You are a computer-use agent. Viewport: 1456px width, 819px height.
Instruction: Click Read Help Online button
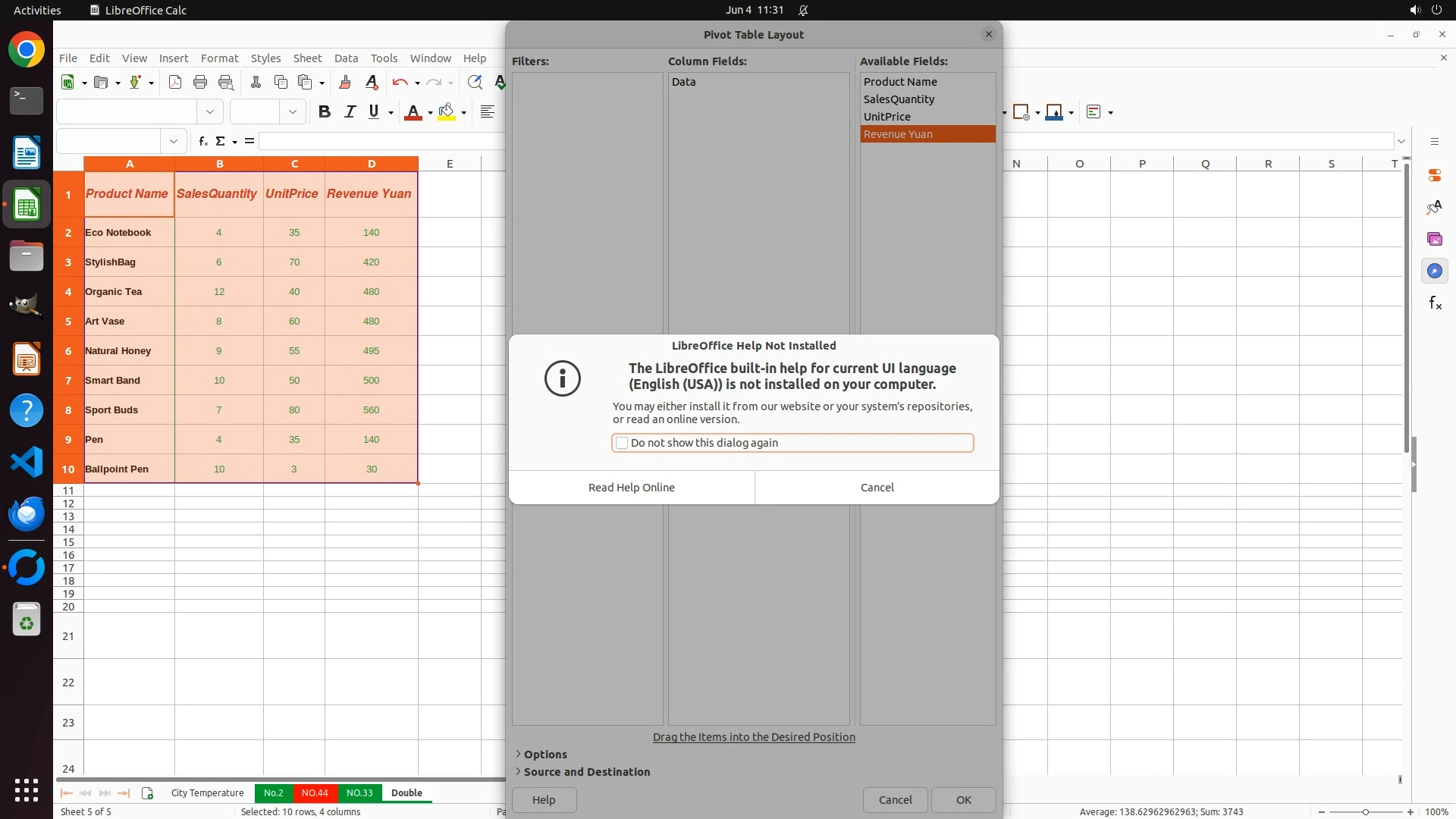tap(631, 488)
